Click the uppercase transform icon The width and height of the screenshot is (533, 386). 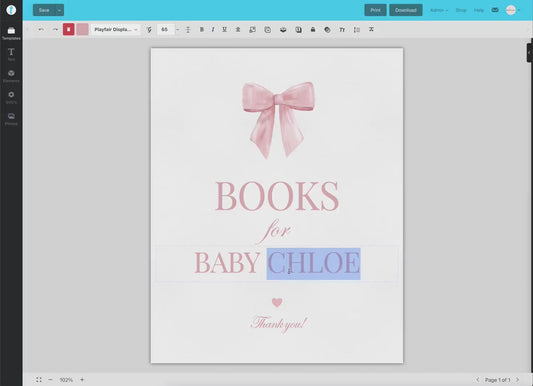point(238,30)
